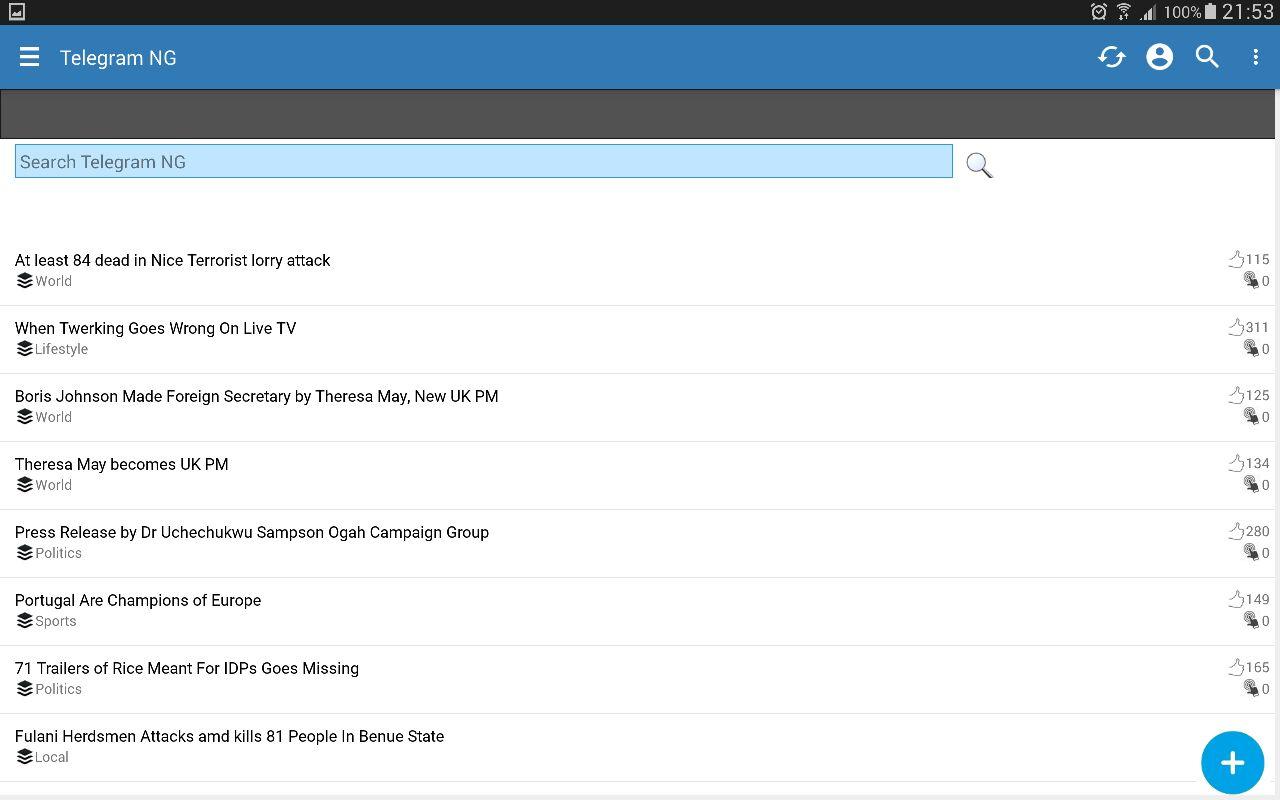Open 'When Twerking Goes Wrong On Live TV'
The height and width of the screenshot is (800, 1280).
pos(156,328)
